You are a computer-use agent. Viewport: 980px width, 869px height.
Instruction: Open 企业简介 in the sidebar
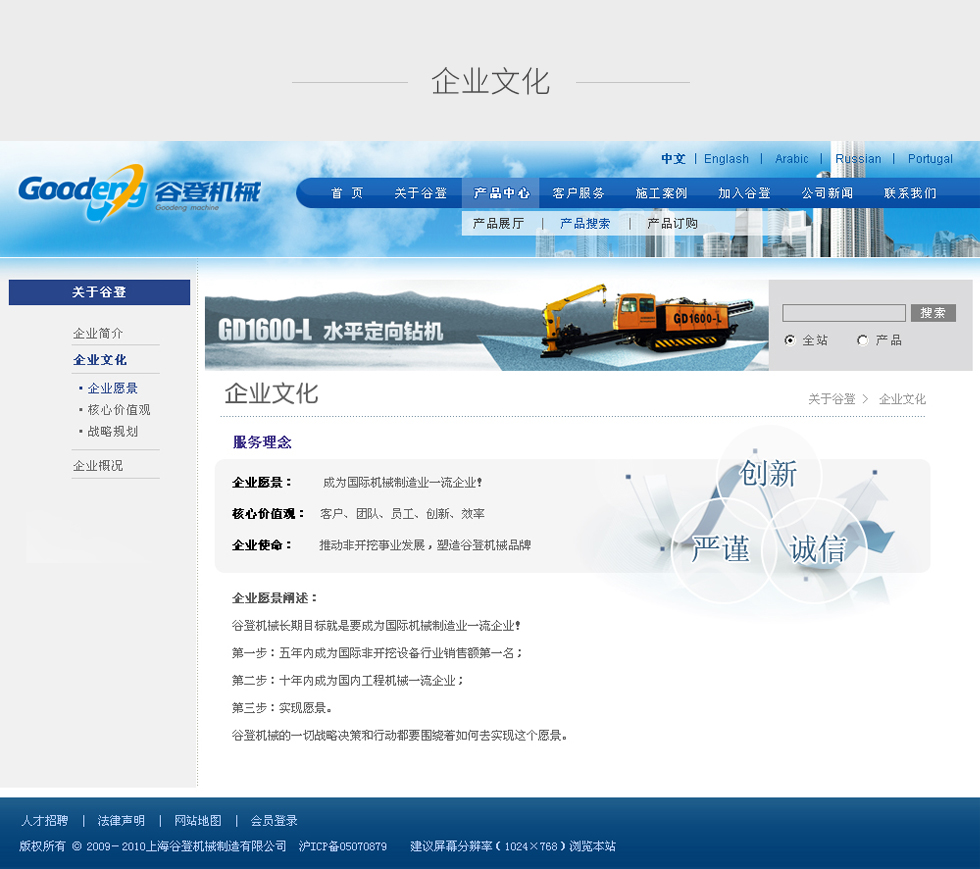click(x=98, y=333)
